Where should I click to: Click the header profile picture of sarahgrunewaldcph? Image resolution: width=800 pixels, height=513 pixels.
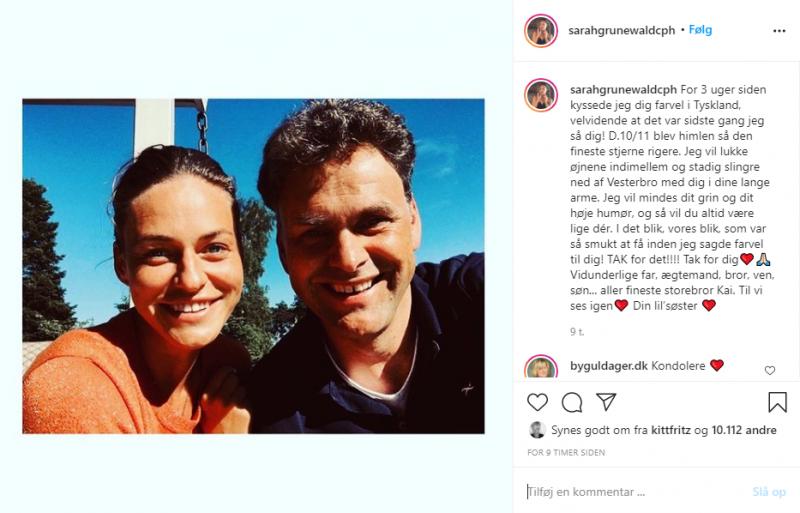pyautogui.click(x=541, y=31)
